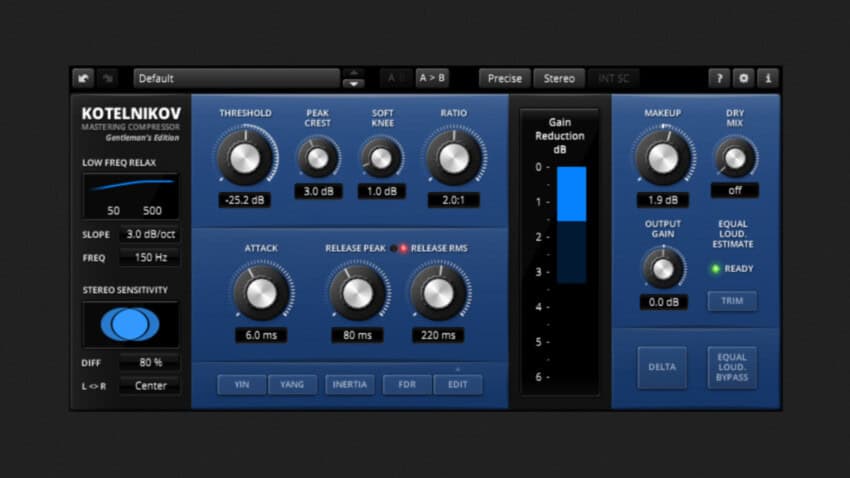Open the help question mark icon

pos(719,78)
